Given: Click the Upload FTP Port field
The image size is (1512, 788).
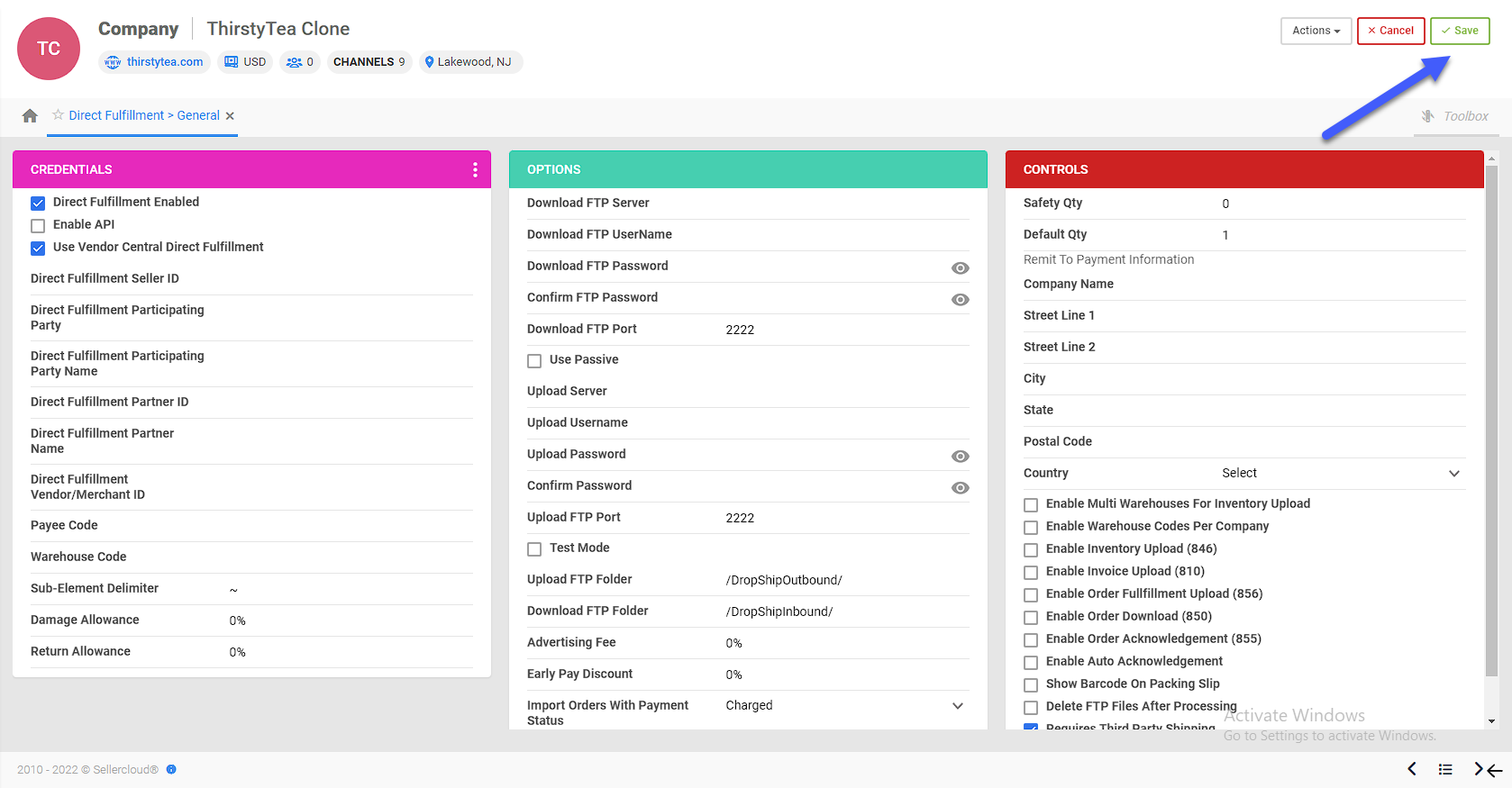Looking at the screenshot, I should (x=846, y=518).
